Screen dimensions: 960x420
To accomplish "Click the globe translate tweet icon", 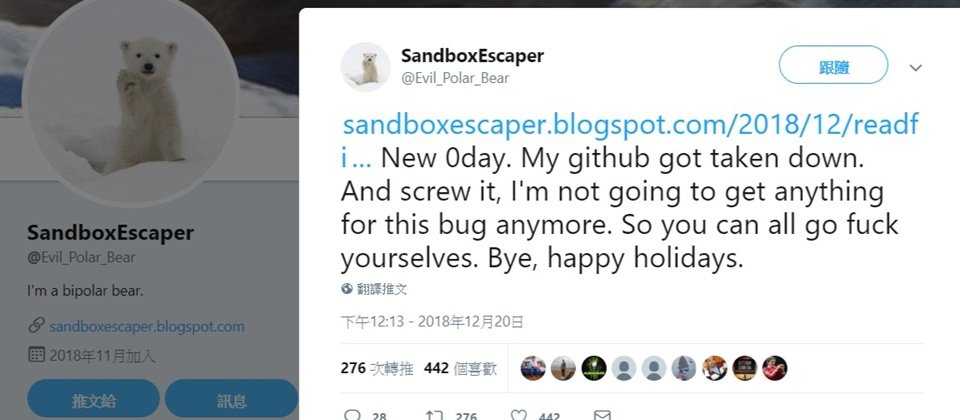I will (x=347, y=289).
